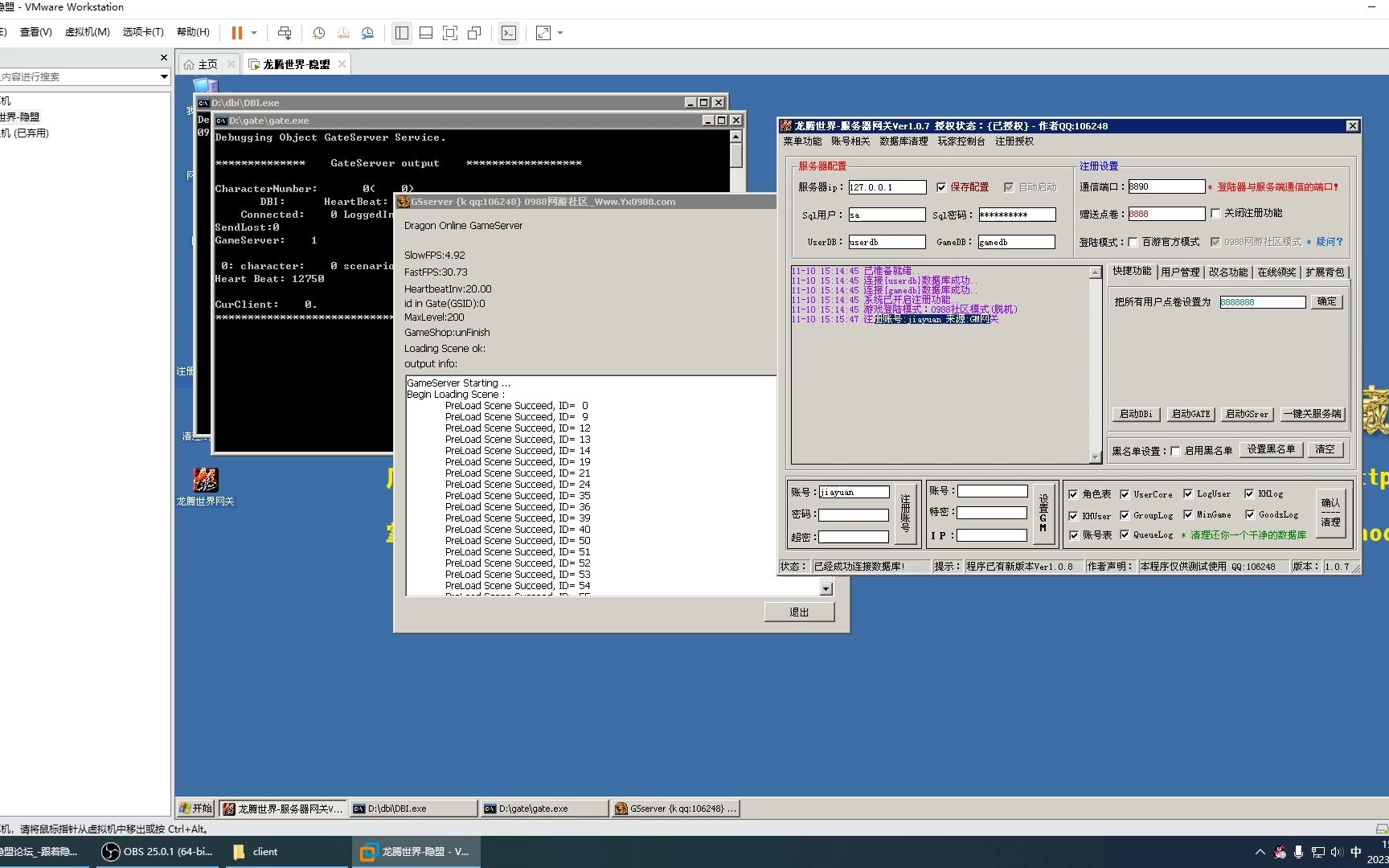Toggle the library sidebar view icon
Screen dimensions: 1389x868
(x=402, y=33)
